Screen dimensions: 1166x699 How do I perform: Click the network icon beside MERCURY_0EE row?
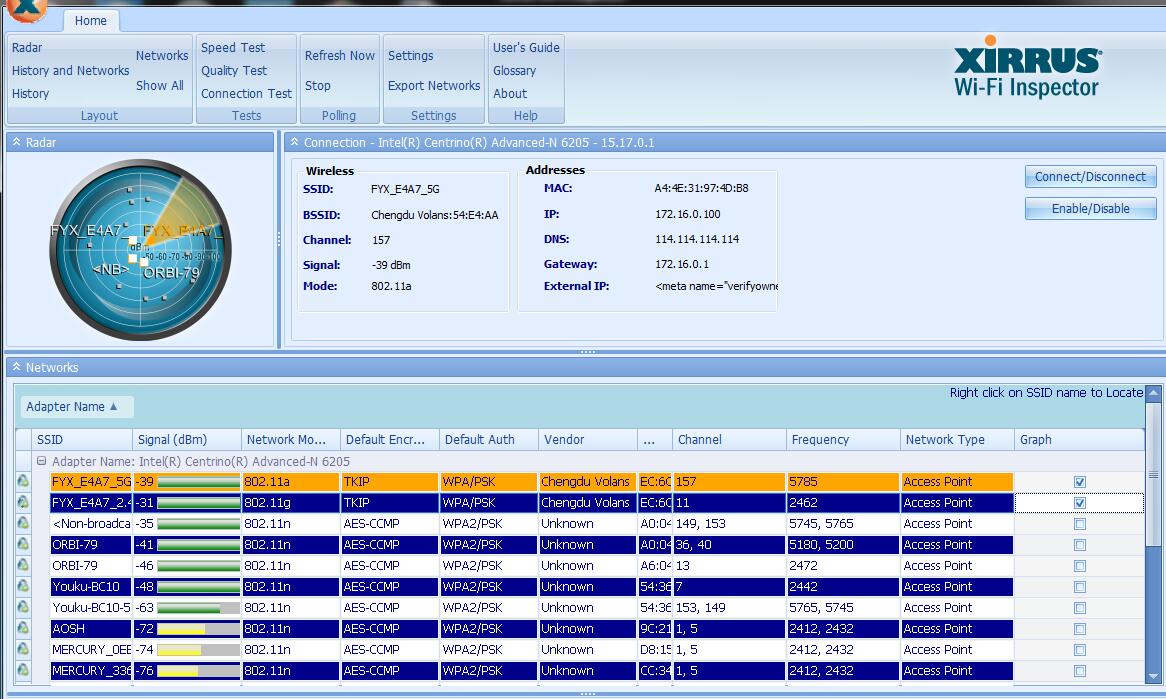click(x=23, y=650)
